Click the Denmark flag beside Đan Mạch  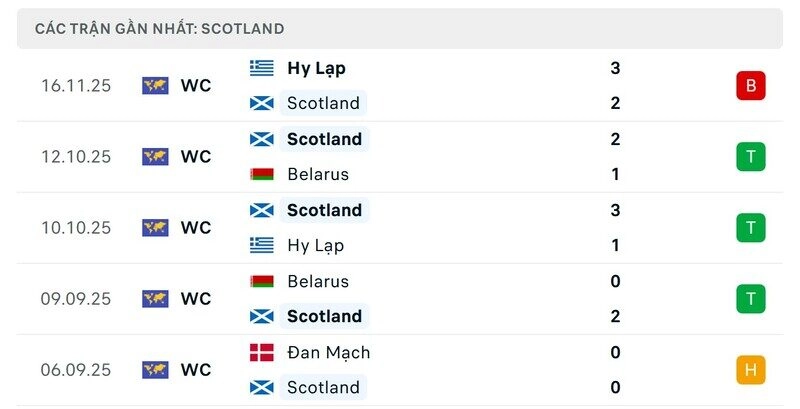point(262,352)
